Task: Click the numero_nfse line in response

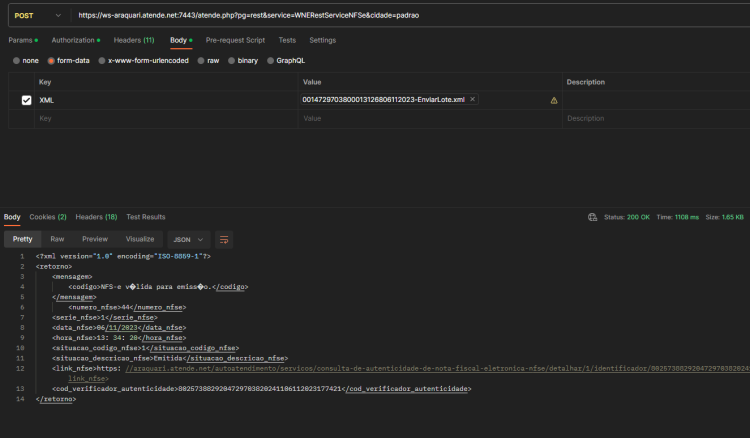Action: [127, 307]
